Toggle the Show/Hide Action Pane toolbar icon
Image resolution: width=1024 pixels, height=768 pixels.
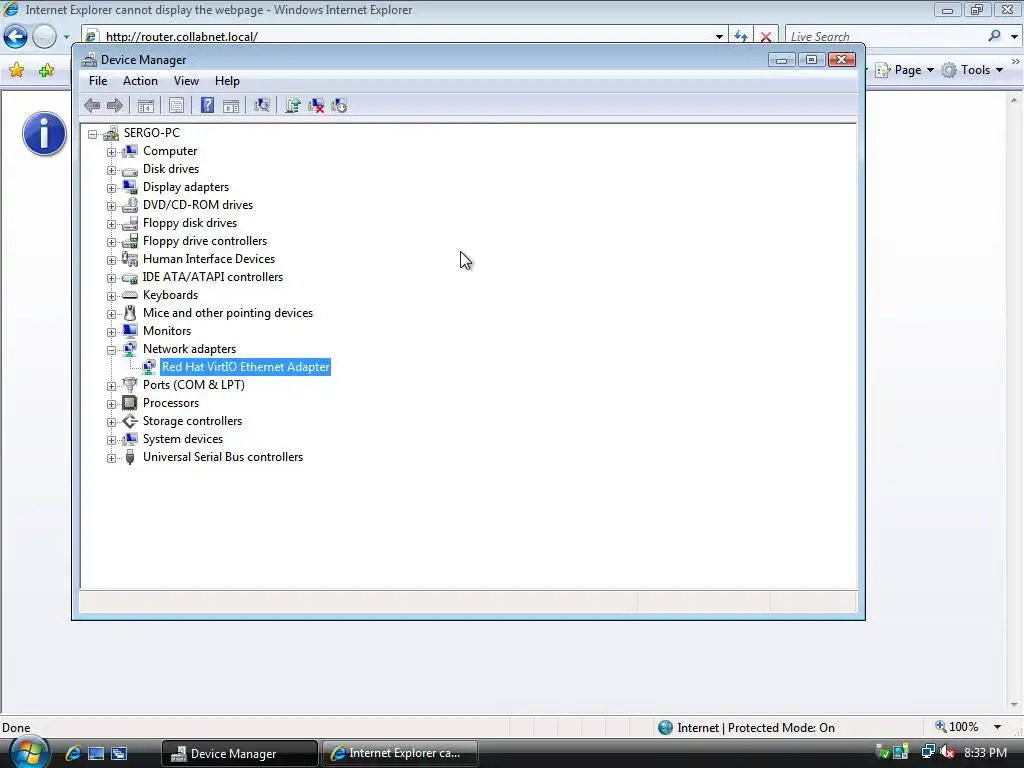pyautogui.click(x=231, y=105)
